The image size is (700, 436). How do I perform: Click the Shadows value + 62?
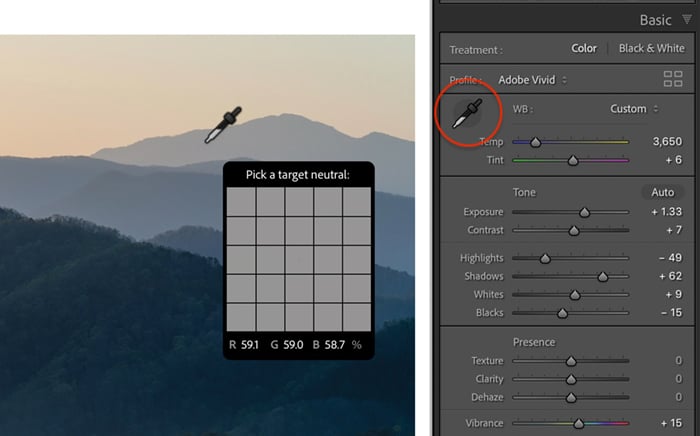click(671, 276)
